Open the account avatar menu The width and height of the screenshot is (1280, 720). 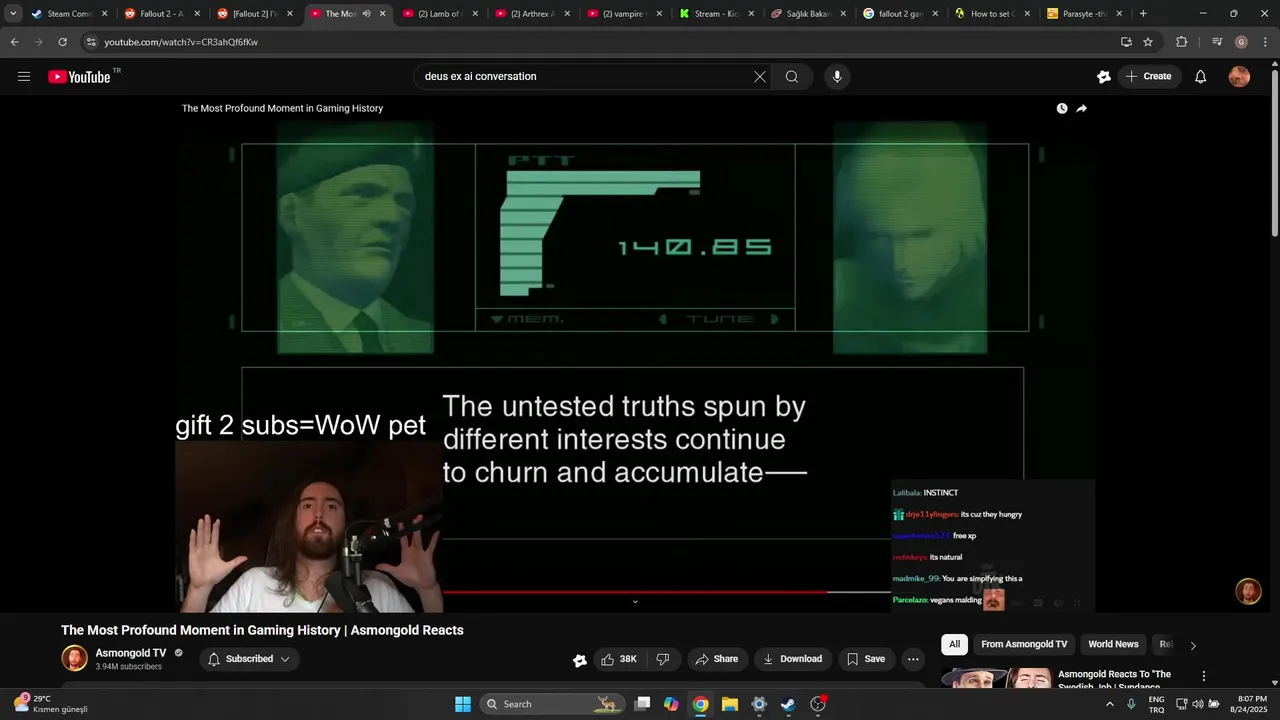(x=1239, y=77)
